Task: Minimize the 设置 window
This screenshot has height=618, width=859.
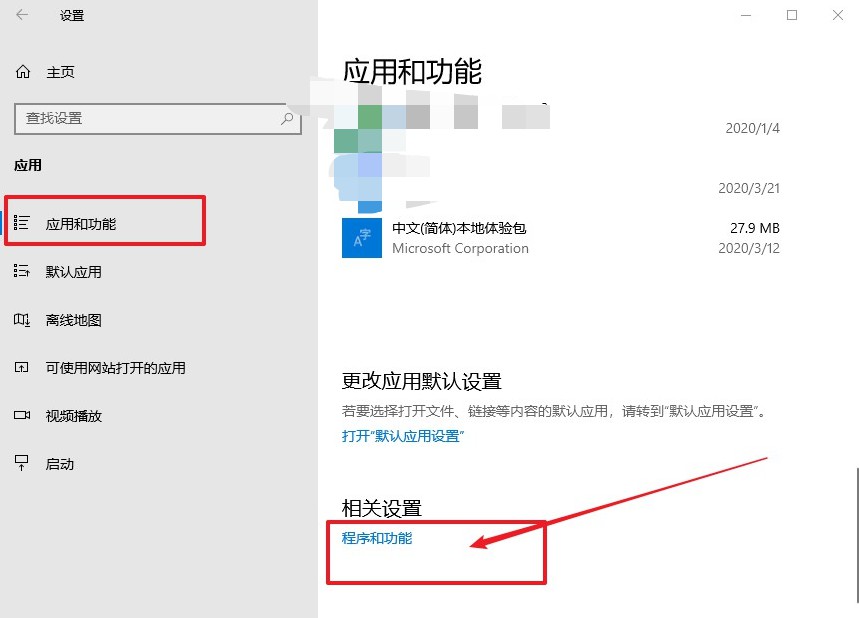Action: [x=745, y=16]
